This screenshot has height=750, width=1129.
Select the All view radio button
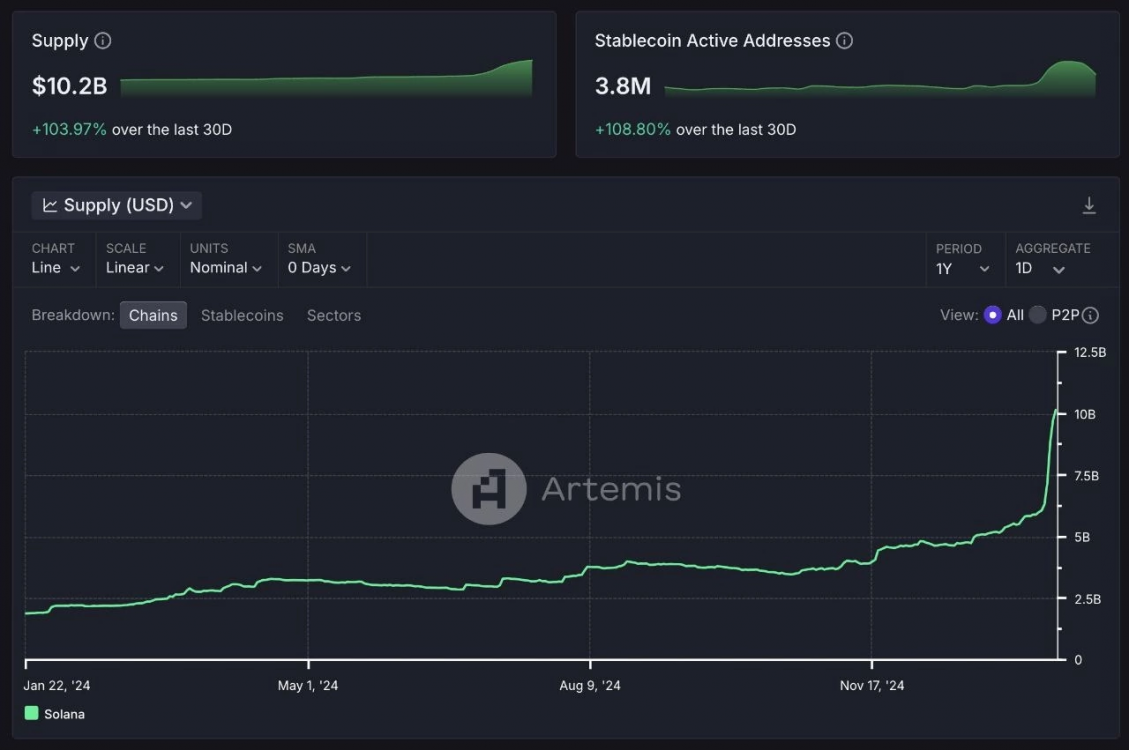point(992,315)
